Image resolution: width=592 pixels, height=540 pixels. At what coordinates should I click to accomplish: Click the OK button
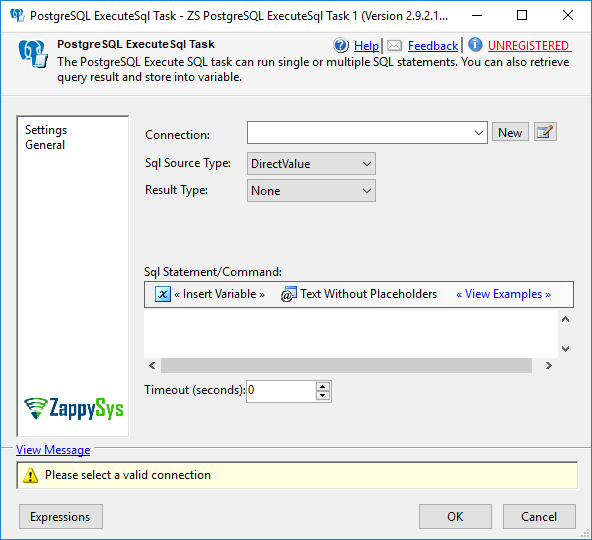click(x=455, y=517)
